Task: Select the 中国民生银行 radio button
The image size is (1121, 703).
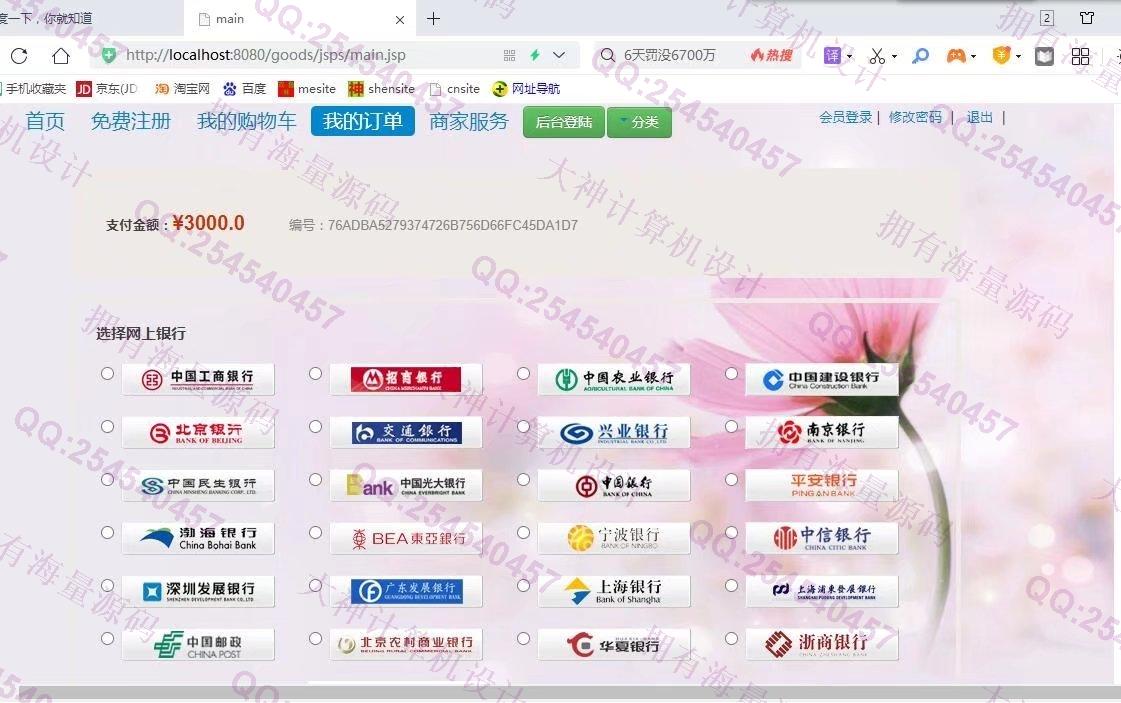Action: [107, 479]
